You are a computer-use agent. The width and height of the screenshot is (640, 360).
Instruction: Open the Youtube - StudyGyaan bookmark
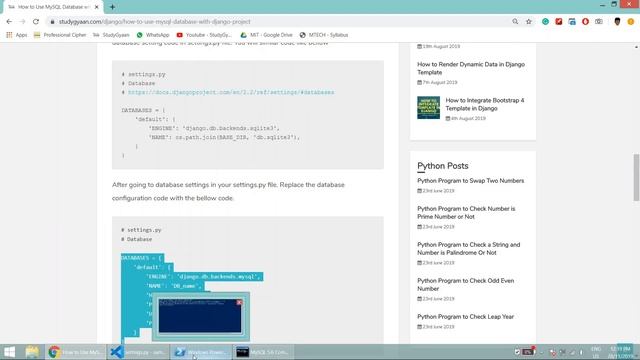tap(204, 35)
